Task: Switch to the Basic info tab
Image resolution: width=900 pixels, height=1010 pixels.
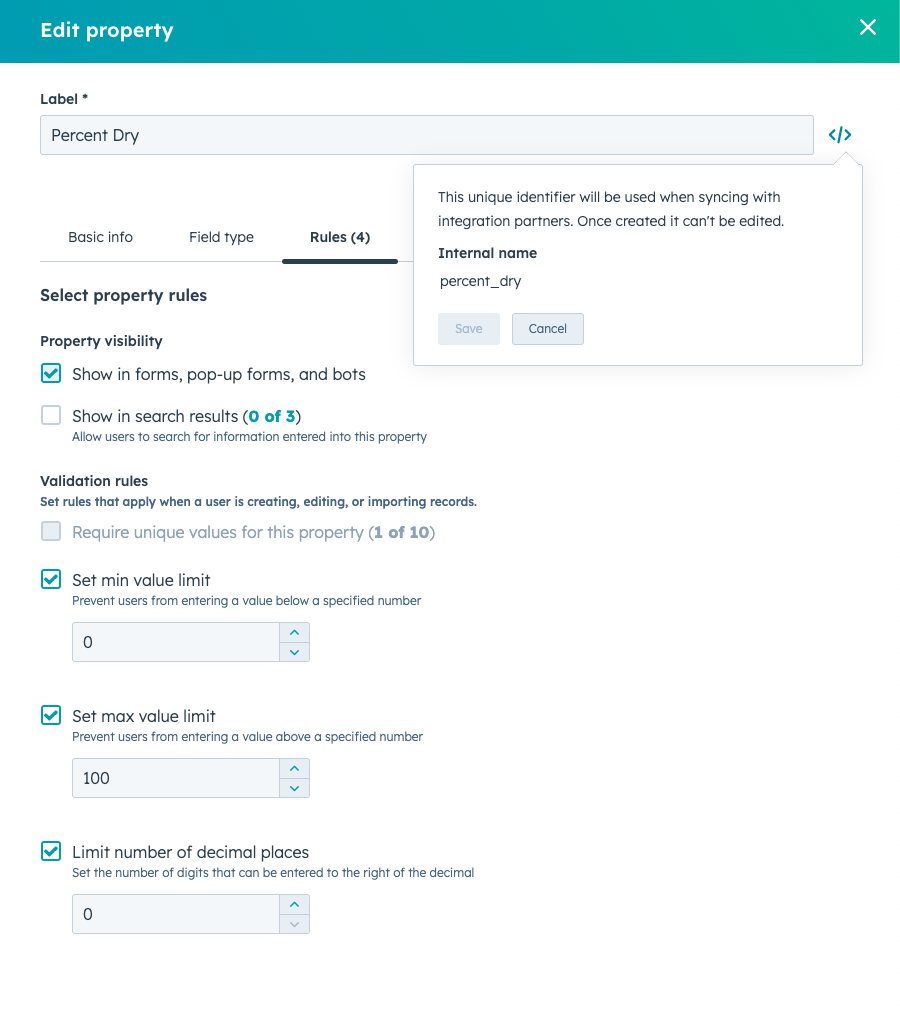Action: tap(100, 237)
